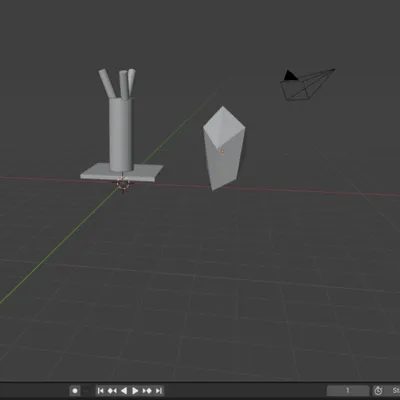Play the animation in reverse
Viewport: 400px width, 400px height.
(124, 391)
